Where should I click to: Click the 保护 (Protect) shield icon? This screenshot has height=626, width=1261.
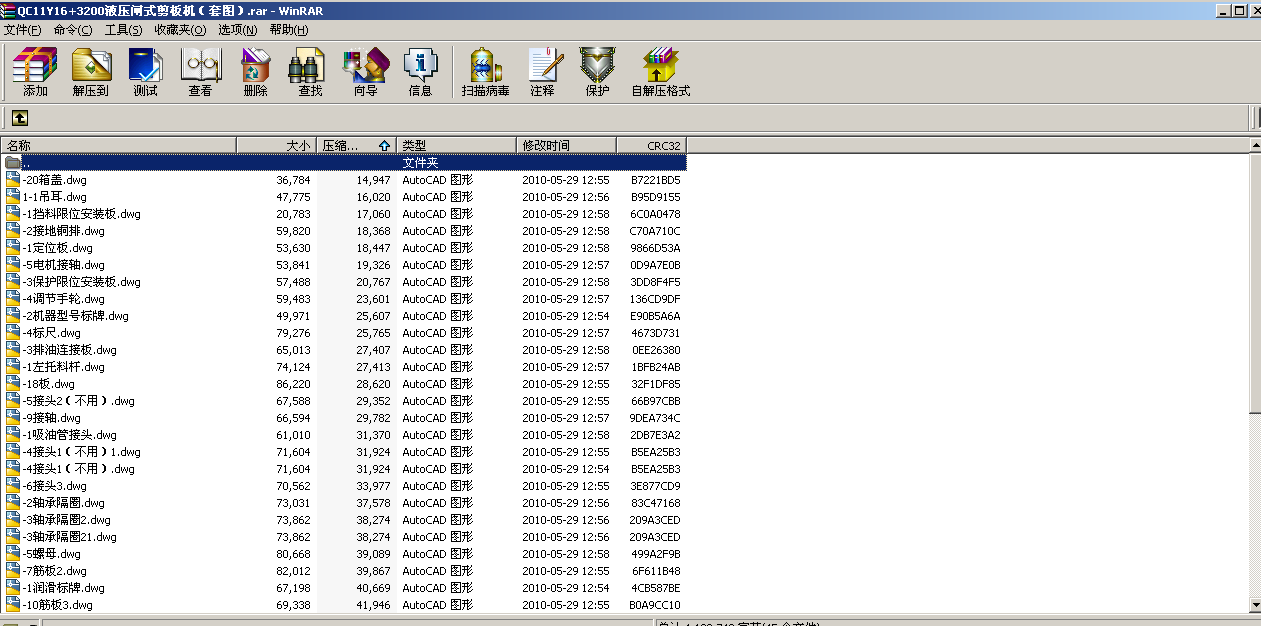[596, 72]
